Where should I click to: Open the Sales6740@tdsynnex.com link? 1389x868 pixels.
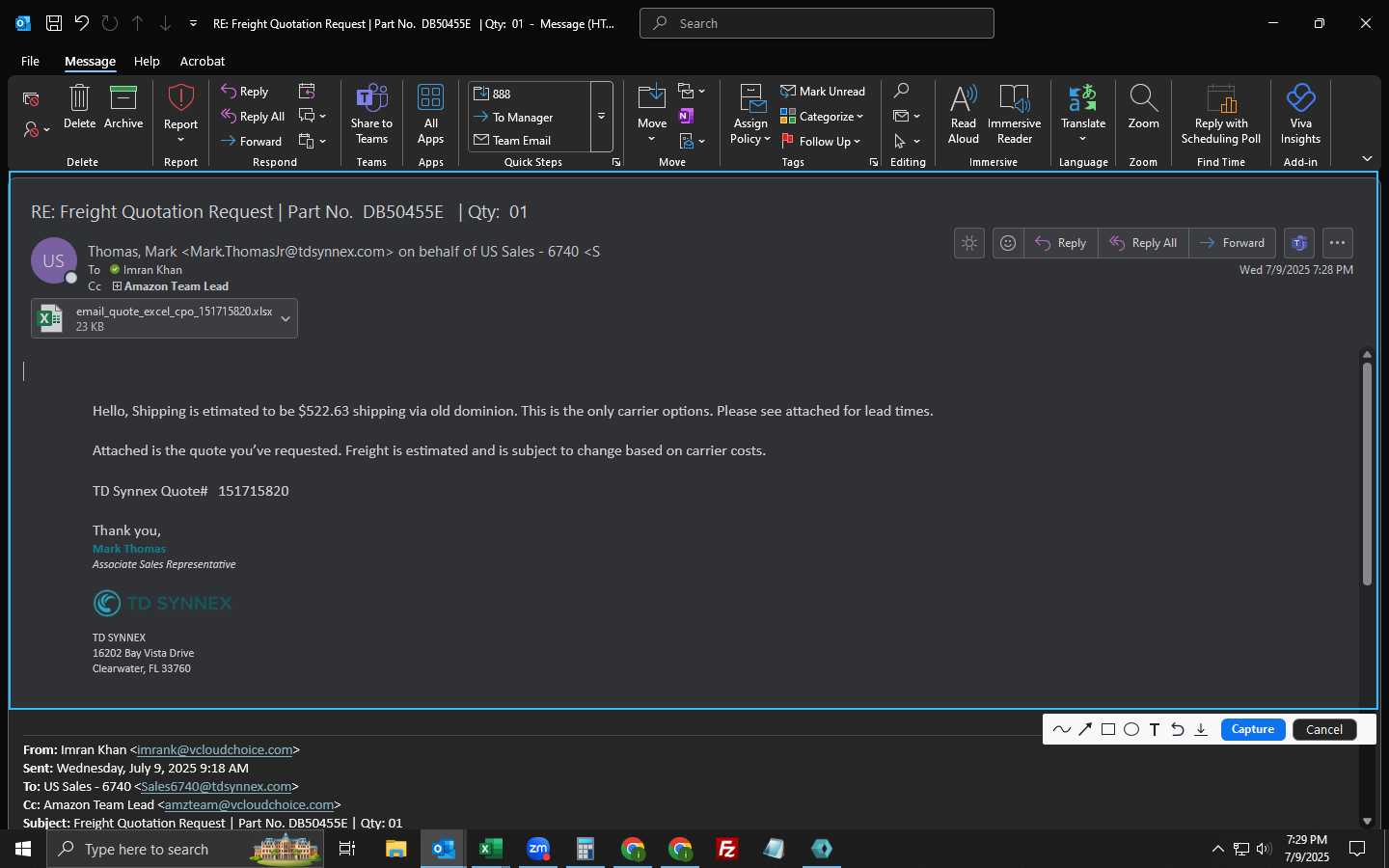pos(216,786)
